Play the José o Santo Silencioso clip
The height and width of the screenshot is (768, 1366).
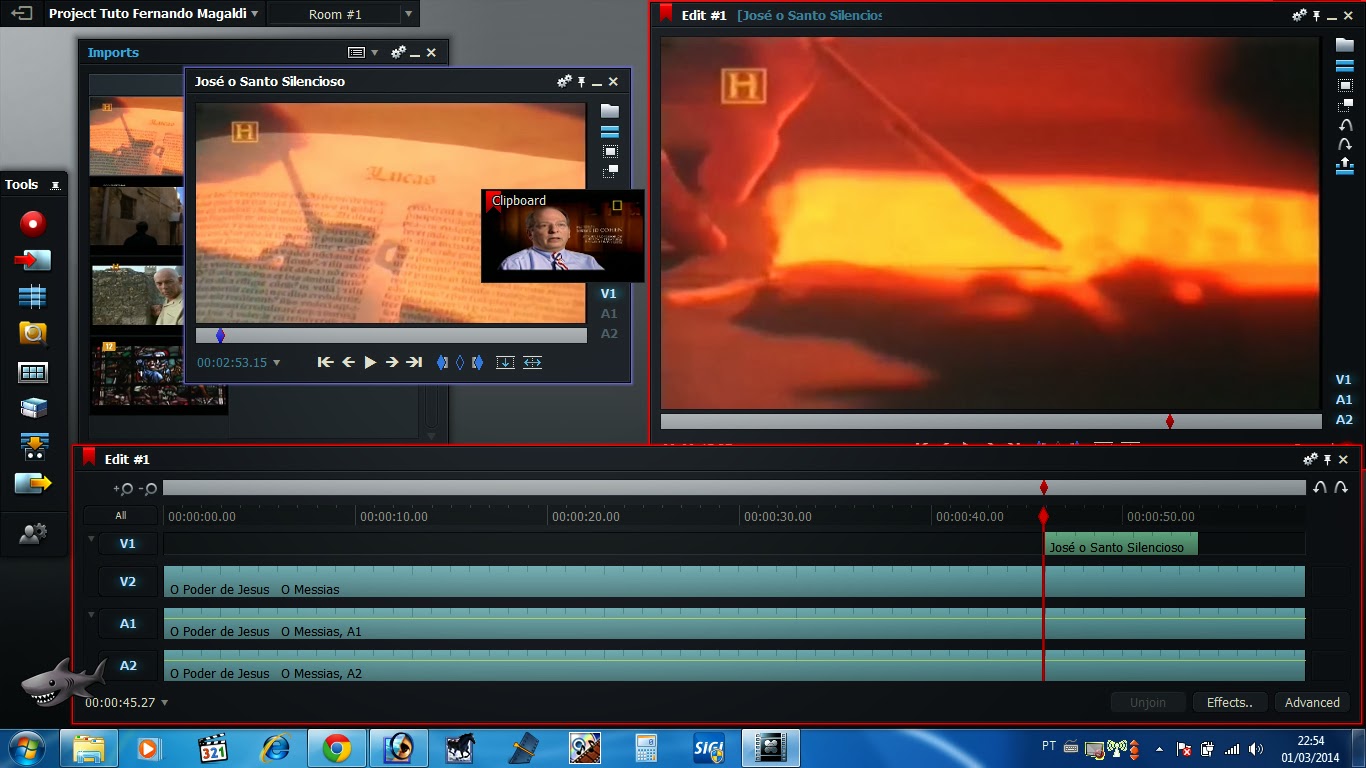(x=370, y=362)
